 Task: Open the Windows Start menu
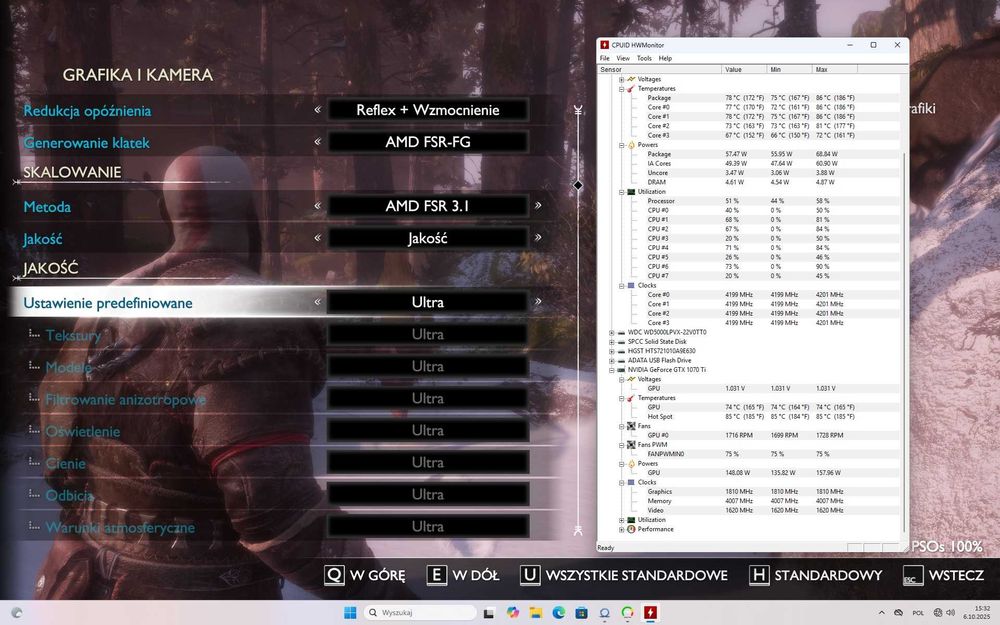coord(350,612)
